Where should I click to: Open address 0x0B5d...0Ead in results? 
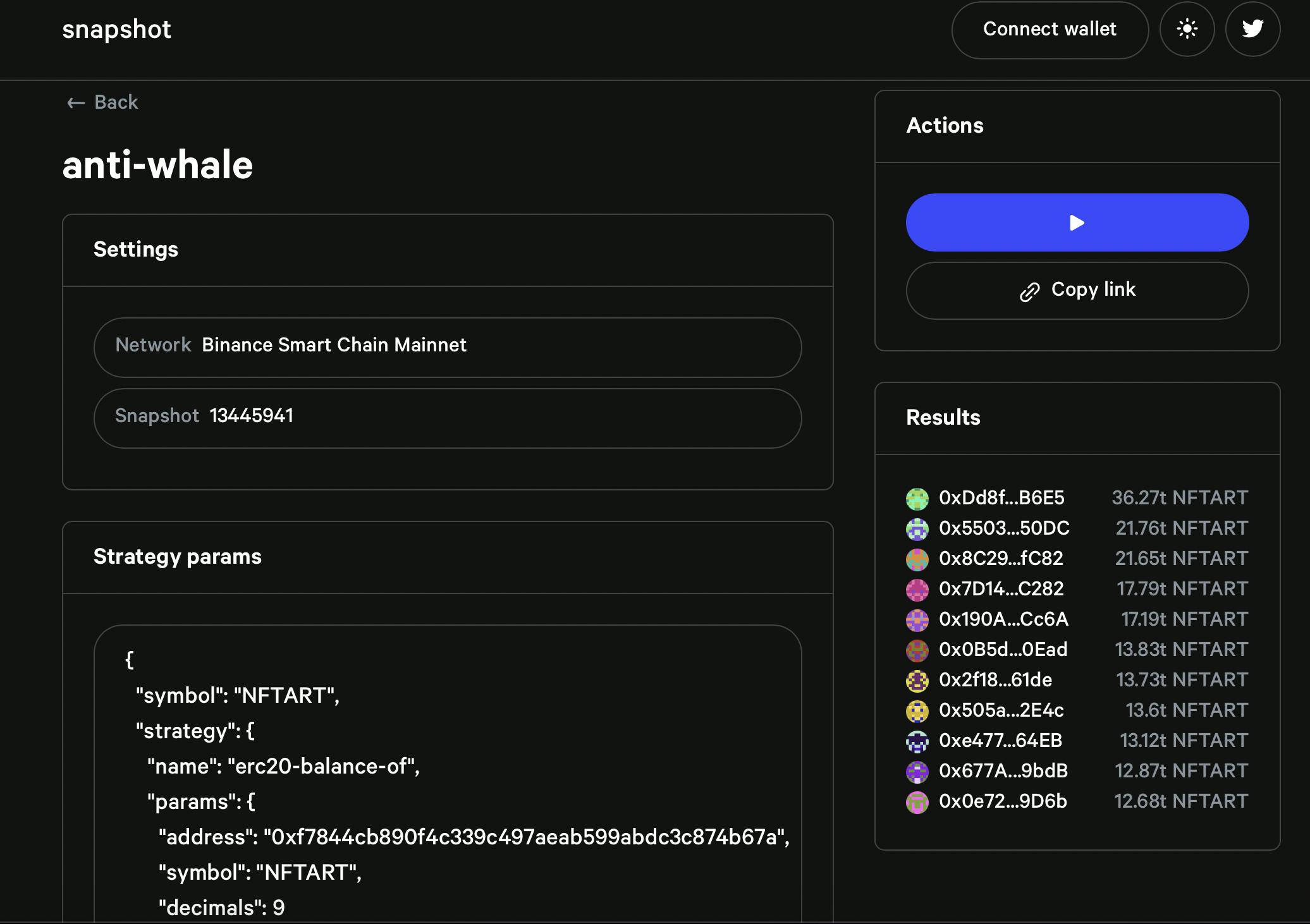click(x=1003, y=650)
